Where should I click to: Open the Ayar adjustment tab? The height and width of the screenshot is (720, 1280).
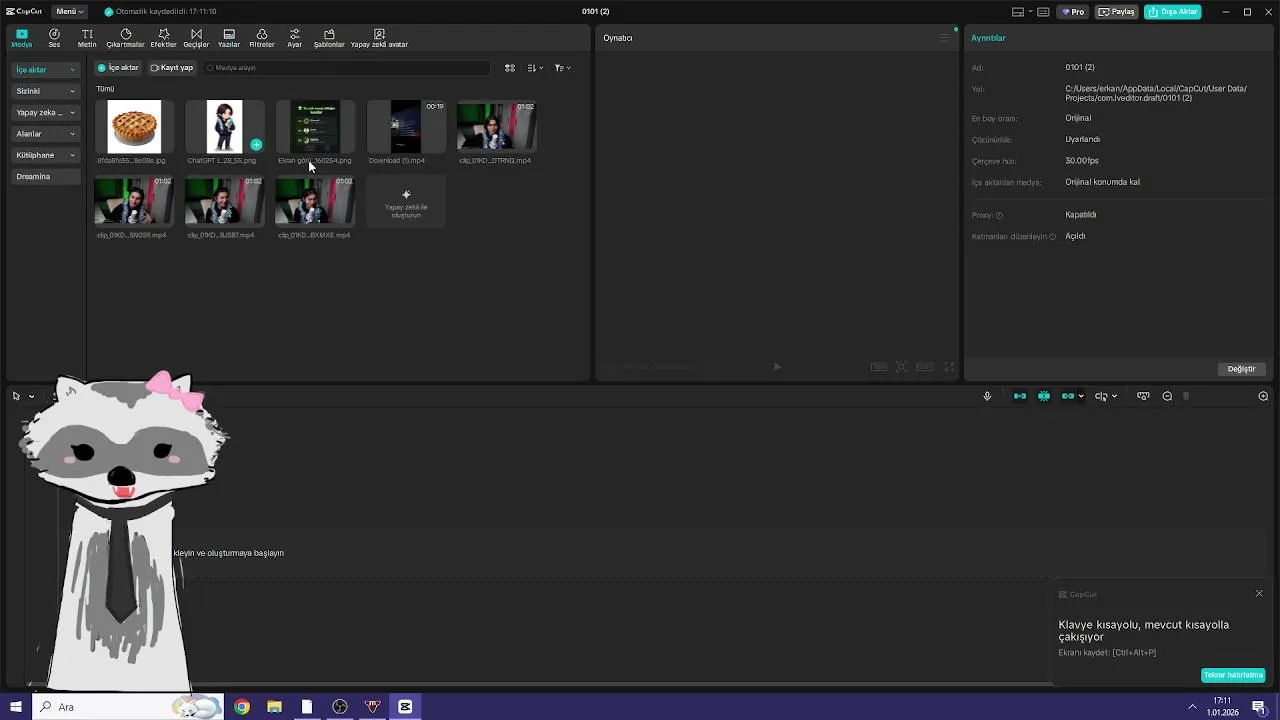pyautogui.click(x=294, y=38)
